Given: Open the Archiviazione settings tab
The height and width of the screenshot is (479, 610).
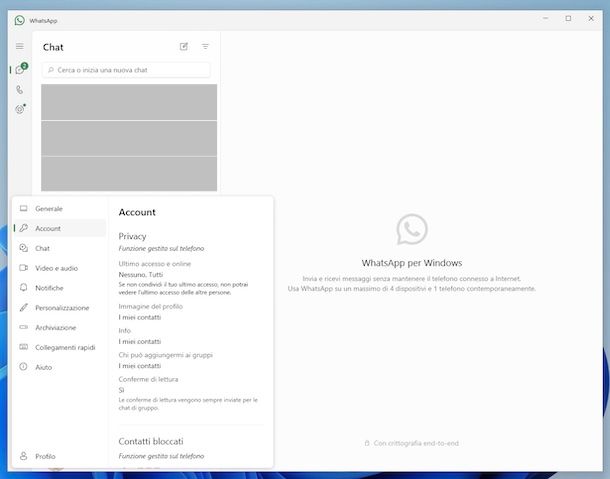Looking at the screenshot, I should coord(60,328).
